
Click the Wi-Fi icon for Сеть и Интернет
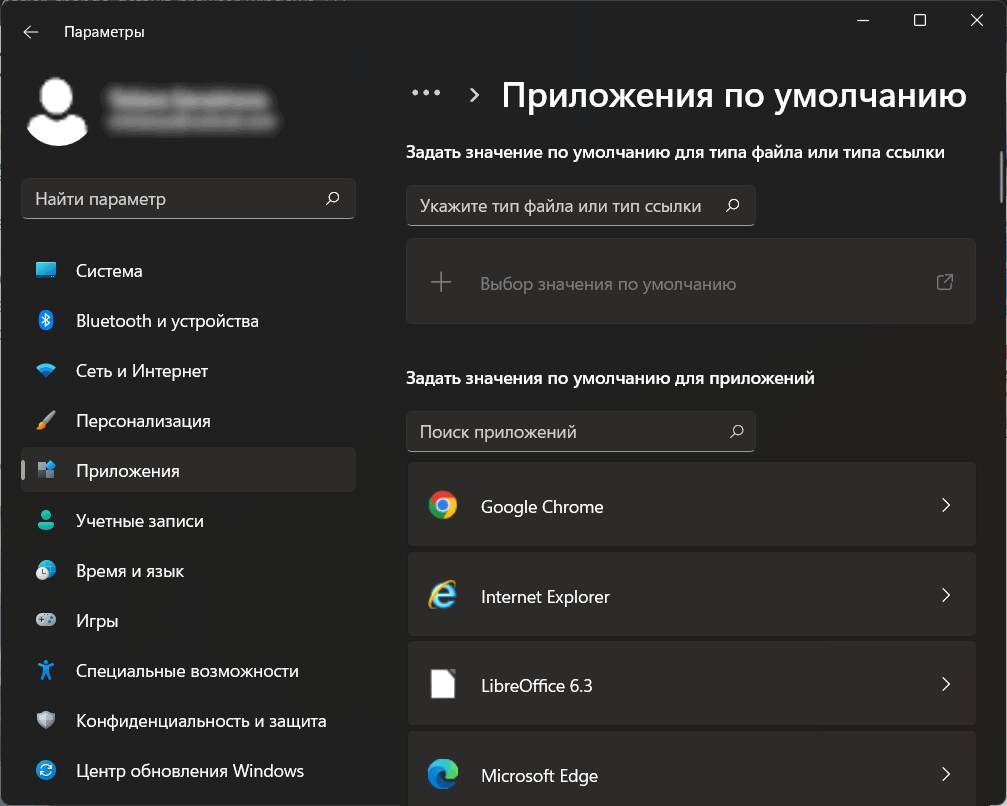click(46, 371)
